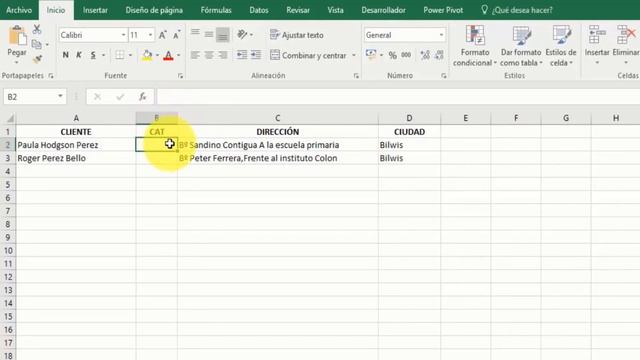The height and width of the screenshot is (360, 640).
Task: Decrease font size with small A icon
Action: click(x=176, y=35)
